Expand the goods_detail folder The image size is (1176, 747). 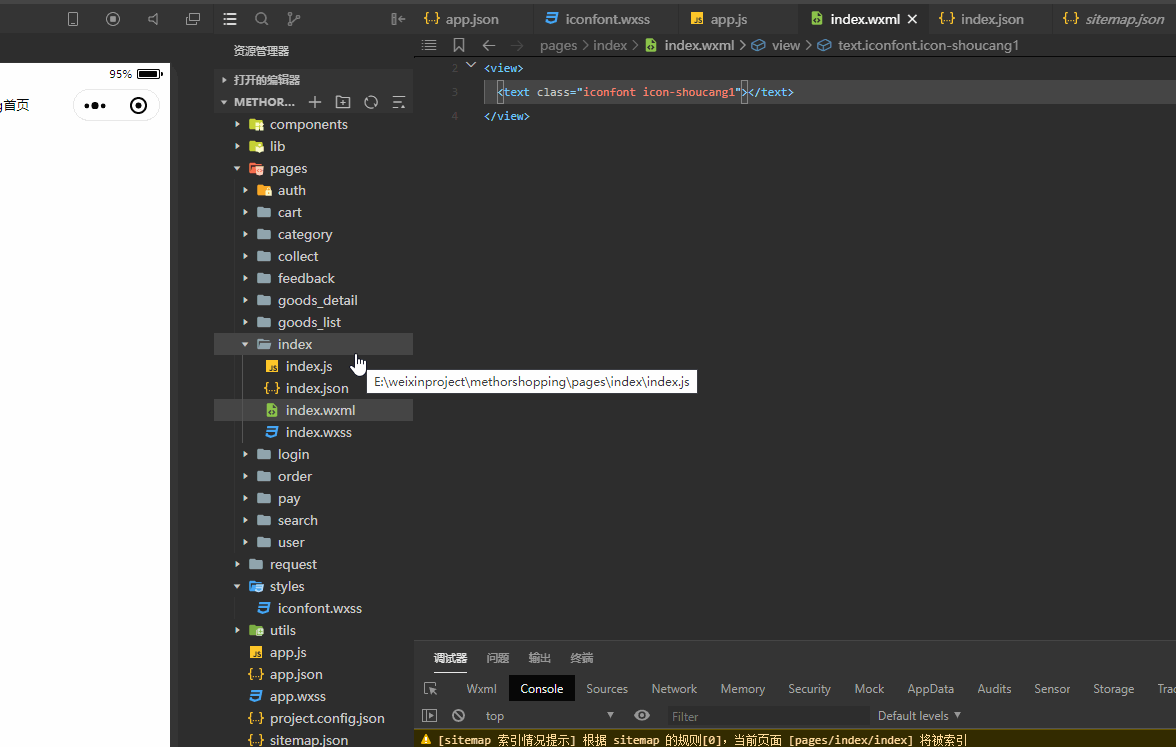317,301
